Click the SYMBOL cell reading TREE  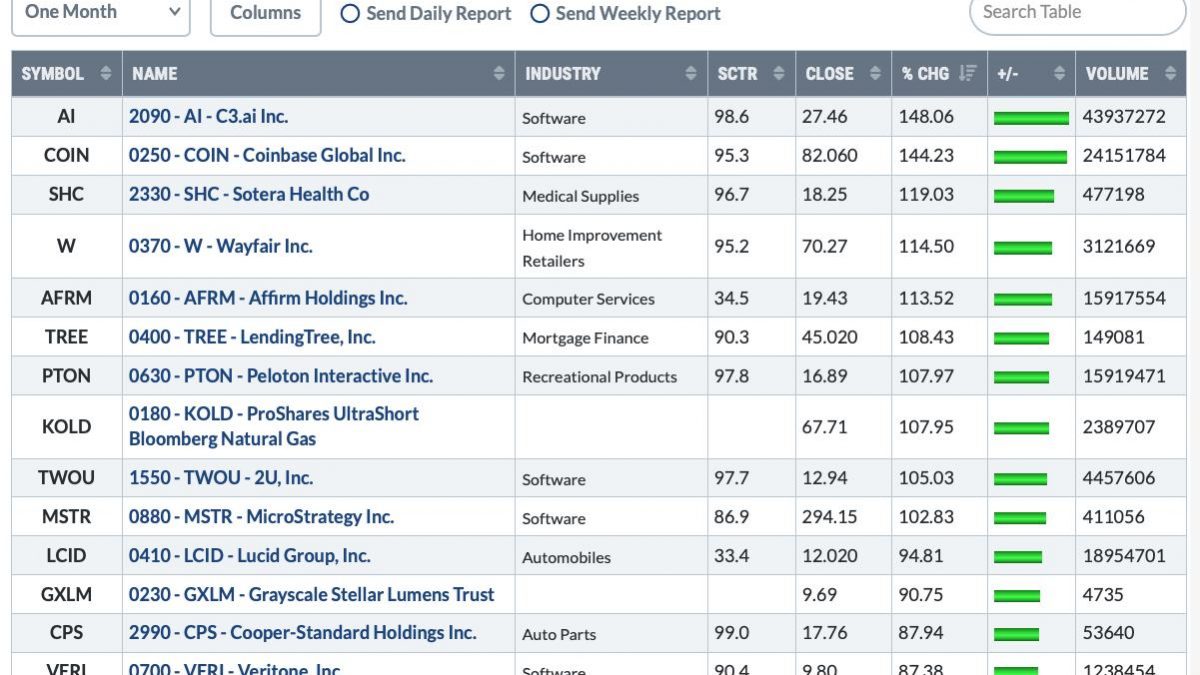point(66,337)
